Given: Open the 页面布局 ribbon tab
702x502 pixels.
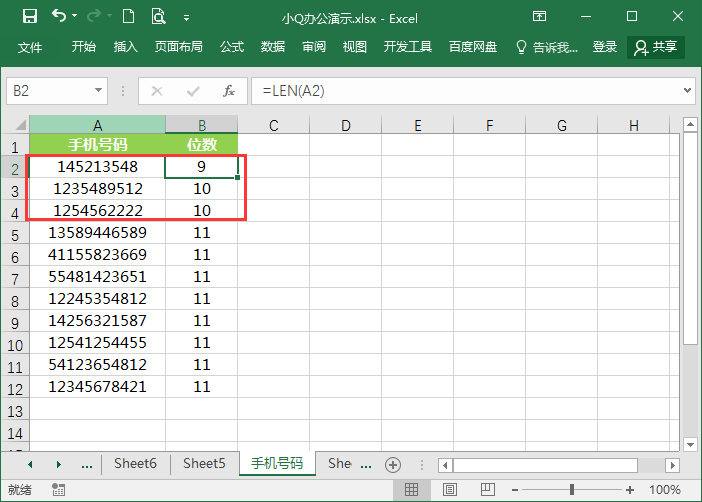Looking at the screenshot, I should [179, 47].
